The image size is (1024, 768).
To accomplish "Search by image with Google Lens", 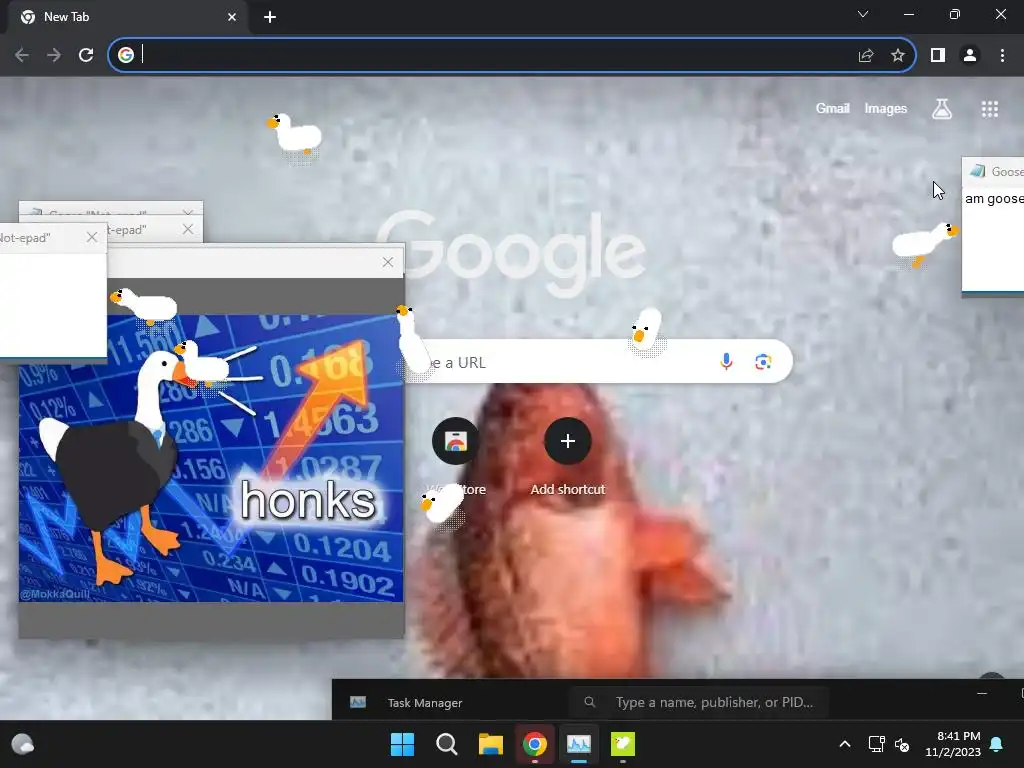I will tap(763, 362).
